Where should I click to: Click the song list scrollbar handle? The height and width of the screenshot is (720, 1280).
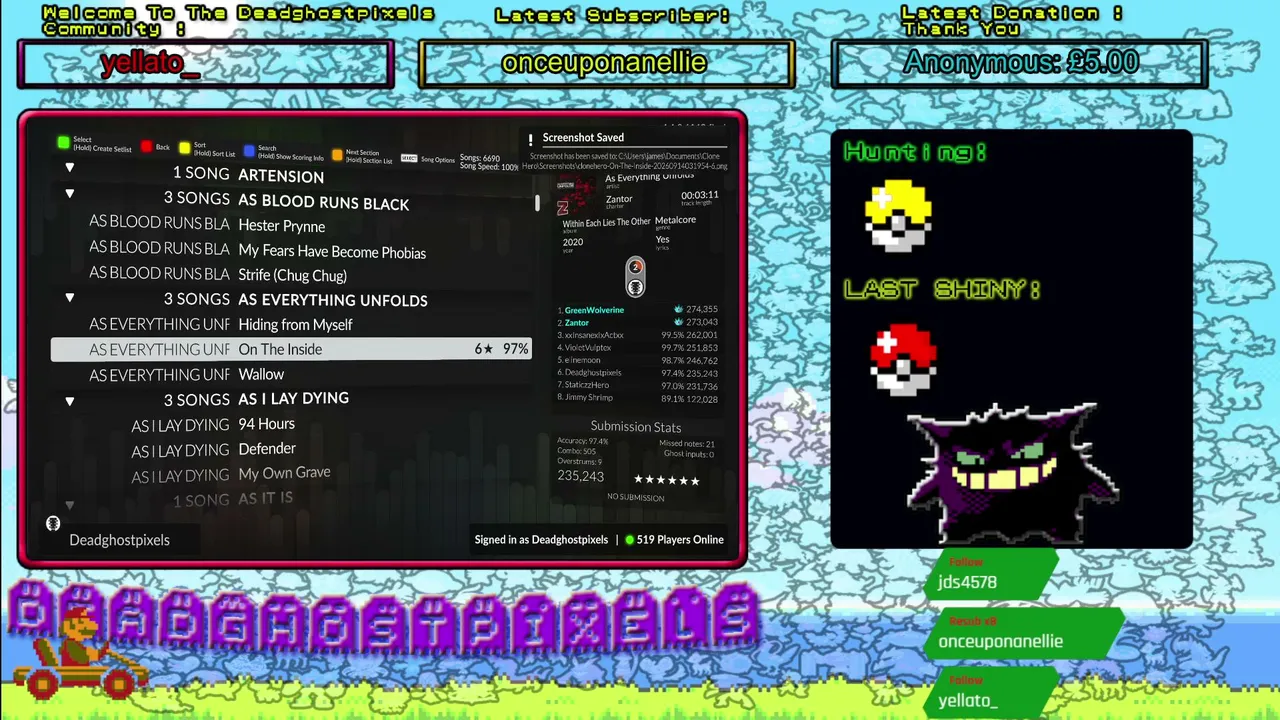[537, 203]
